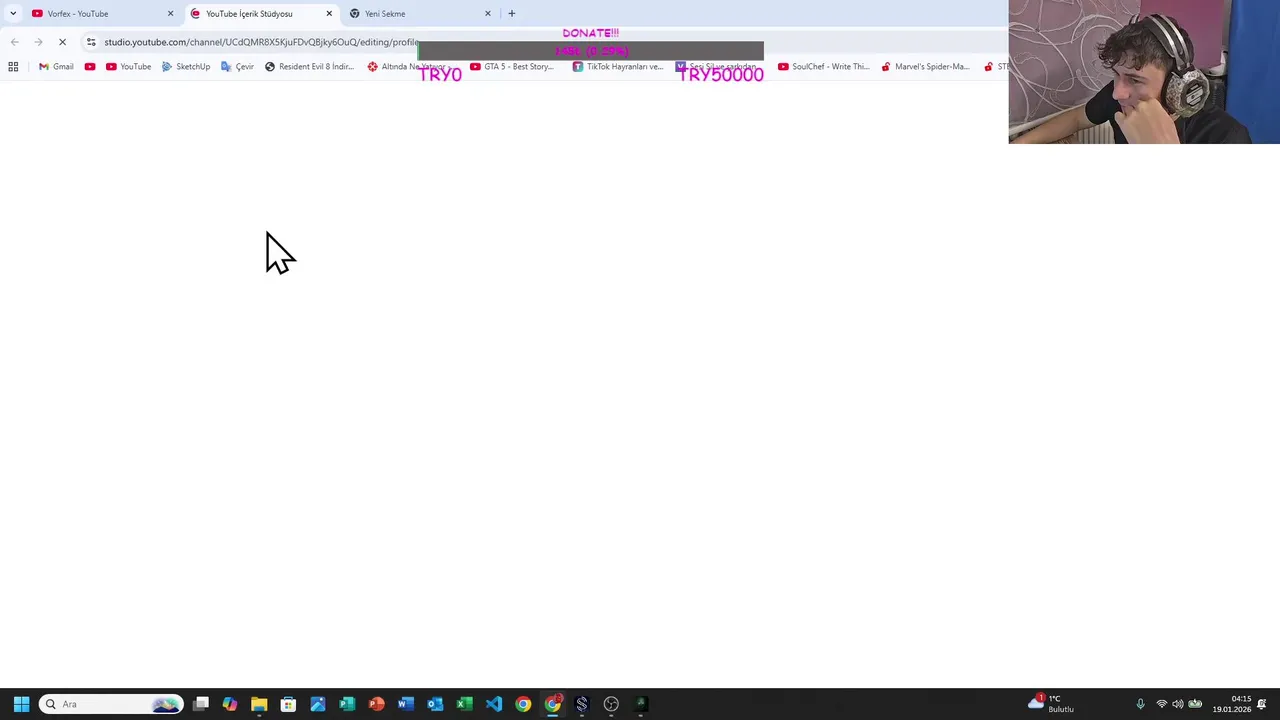Open the Chrome apps grid shortcut
This screenshot has width=1280, height=720.
click(x=13, y=66)
